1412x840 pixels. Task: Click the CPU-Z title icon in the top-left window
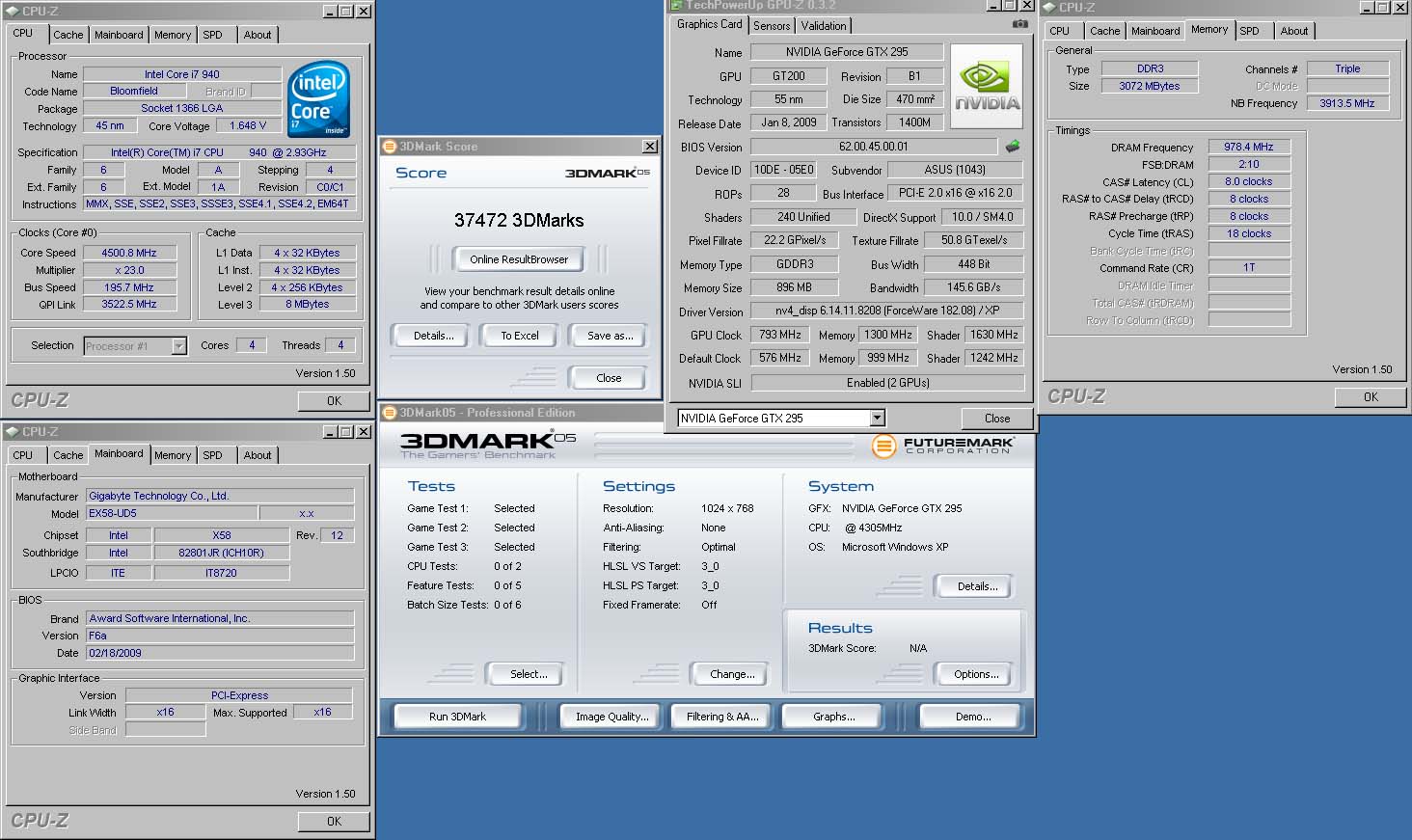13,12
